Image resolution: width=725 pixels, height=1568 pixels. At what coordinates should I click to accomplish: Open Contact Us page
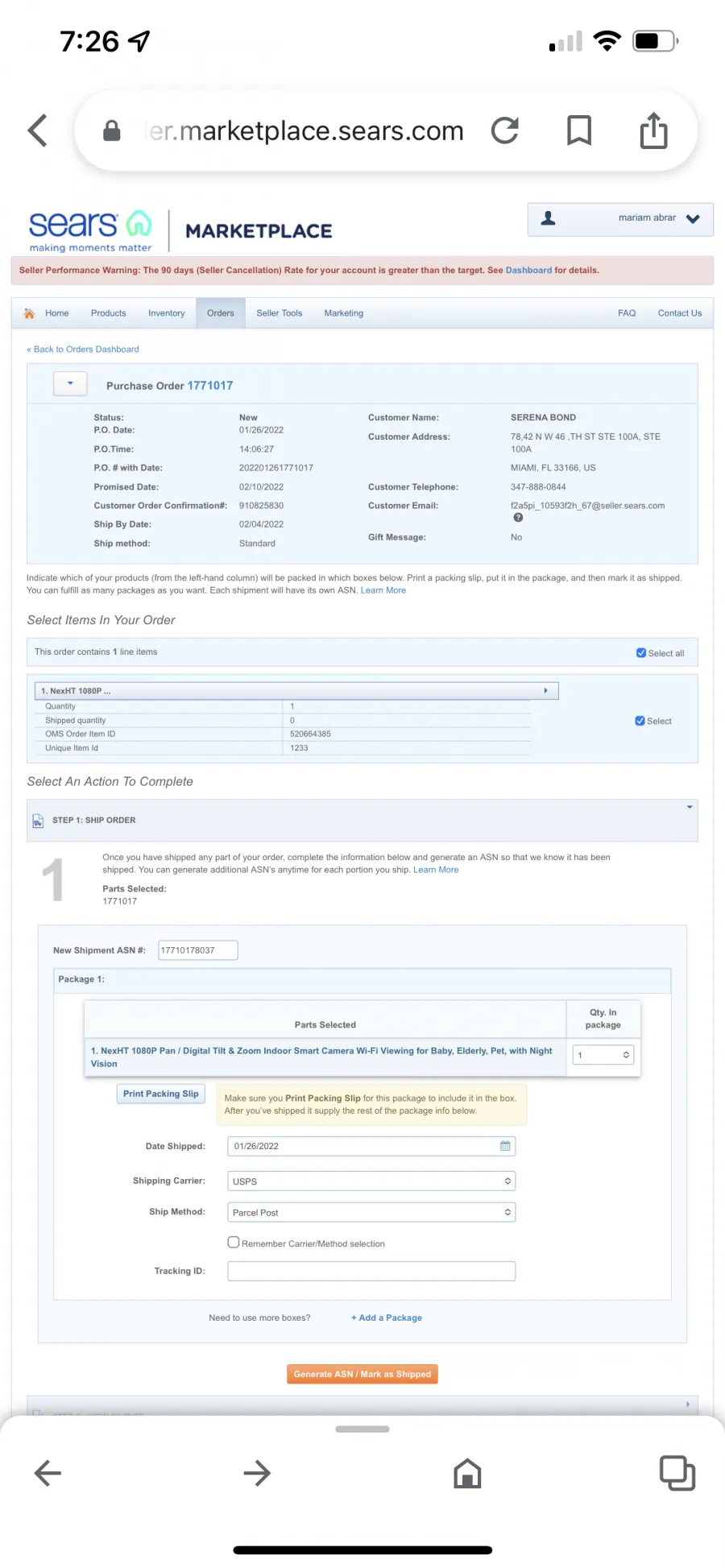pos(680,313)
